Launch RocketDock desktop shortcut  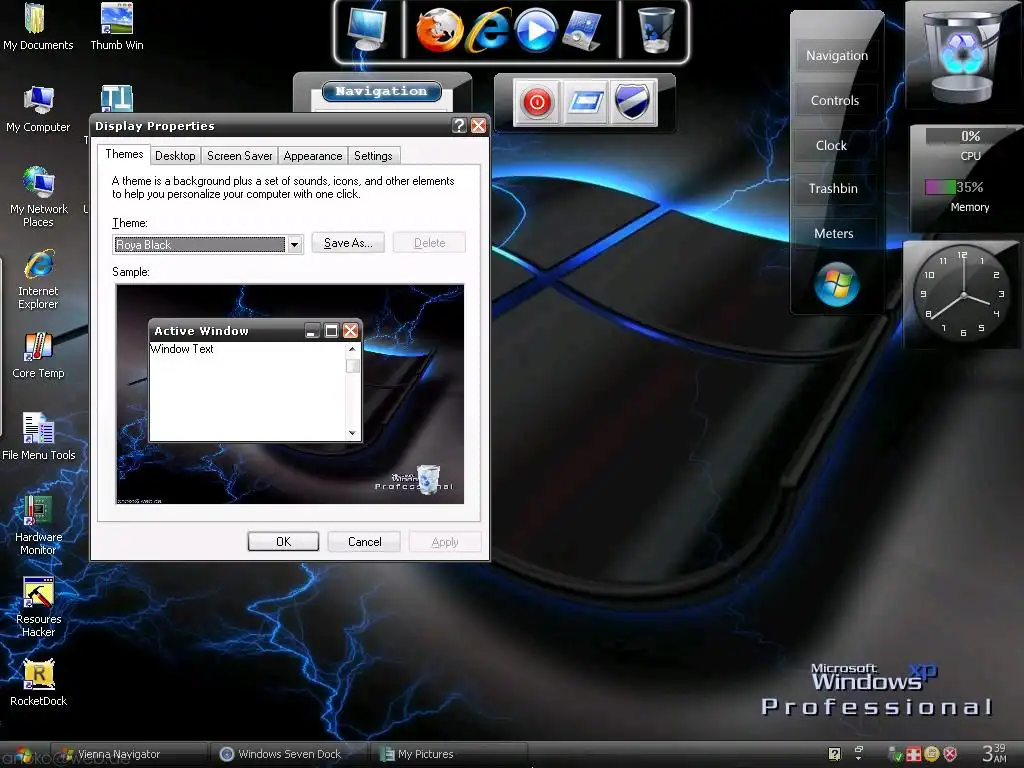pyautogui.click(x=39, y=682)
